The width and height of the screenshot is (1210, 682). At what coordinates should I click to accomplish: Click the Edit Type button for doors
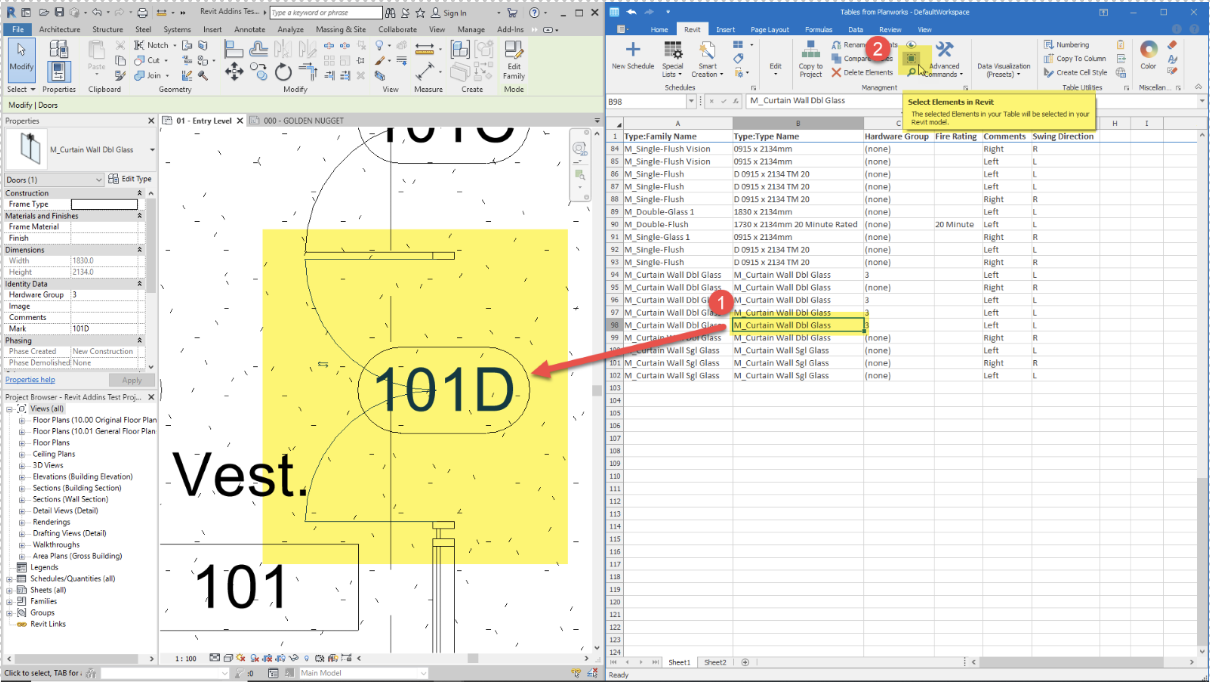click(131, 178)
